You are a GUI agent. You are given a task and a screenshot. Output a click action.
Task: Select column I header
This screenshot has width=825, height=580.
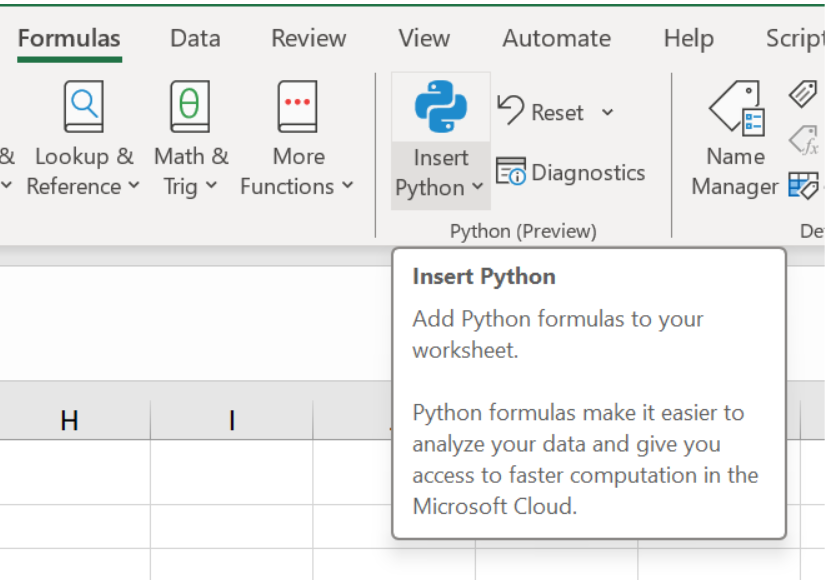(x=231, y=420)
